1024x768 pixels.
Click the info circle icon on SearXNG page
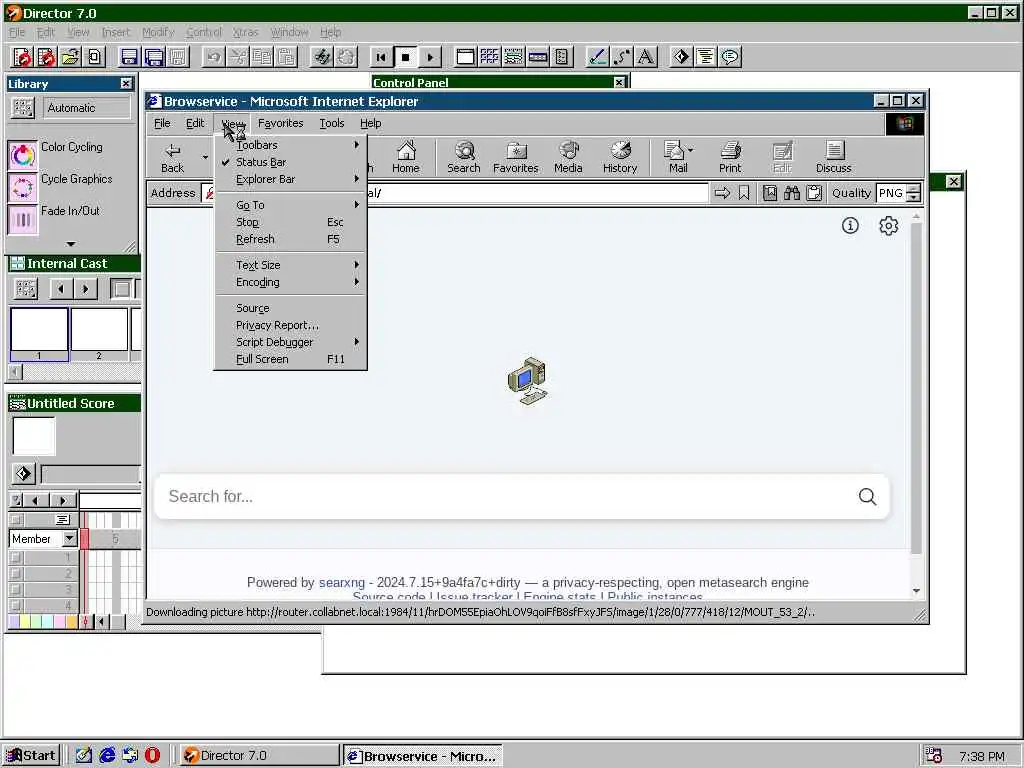point(850,225)
